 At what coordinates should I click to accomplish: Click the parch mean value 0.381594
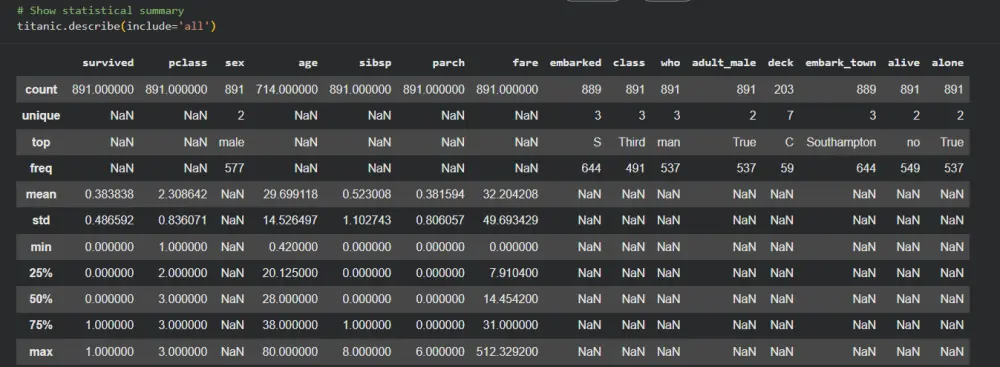tap(440, 195)
